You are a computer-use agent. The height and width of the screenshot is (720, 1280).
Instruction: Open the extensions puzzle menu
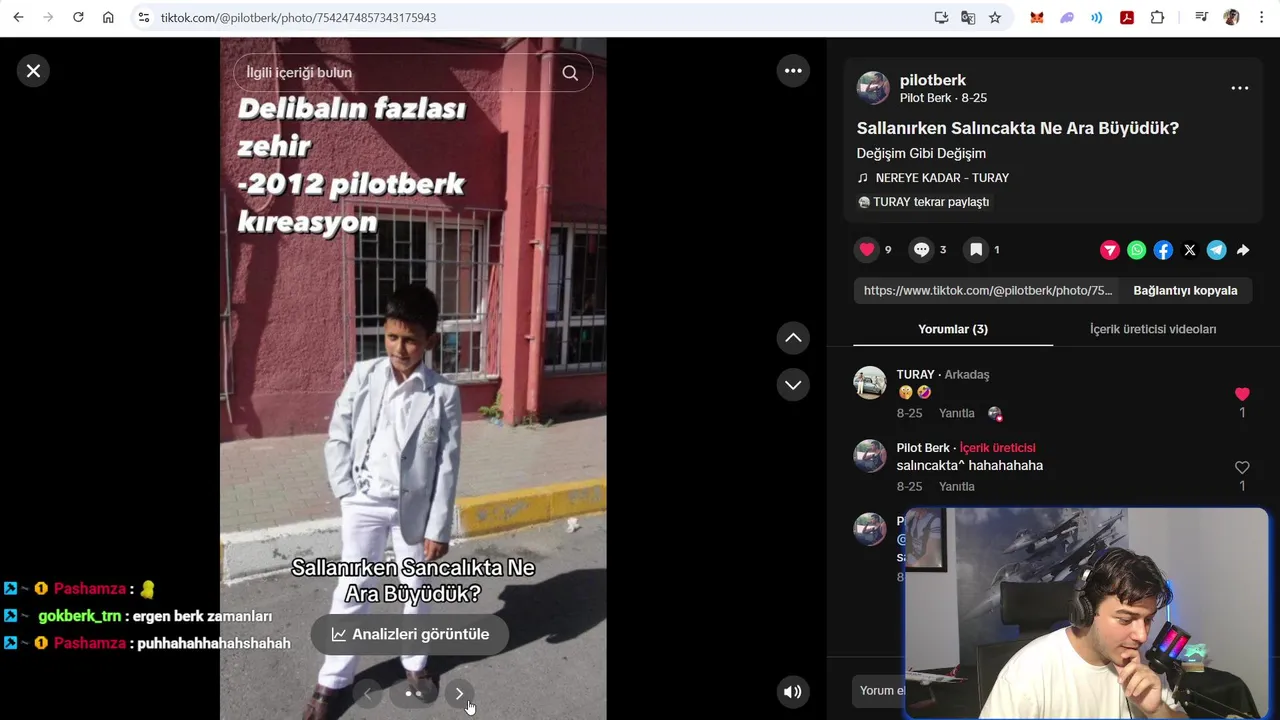point(1157,17)
